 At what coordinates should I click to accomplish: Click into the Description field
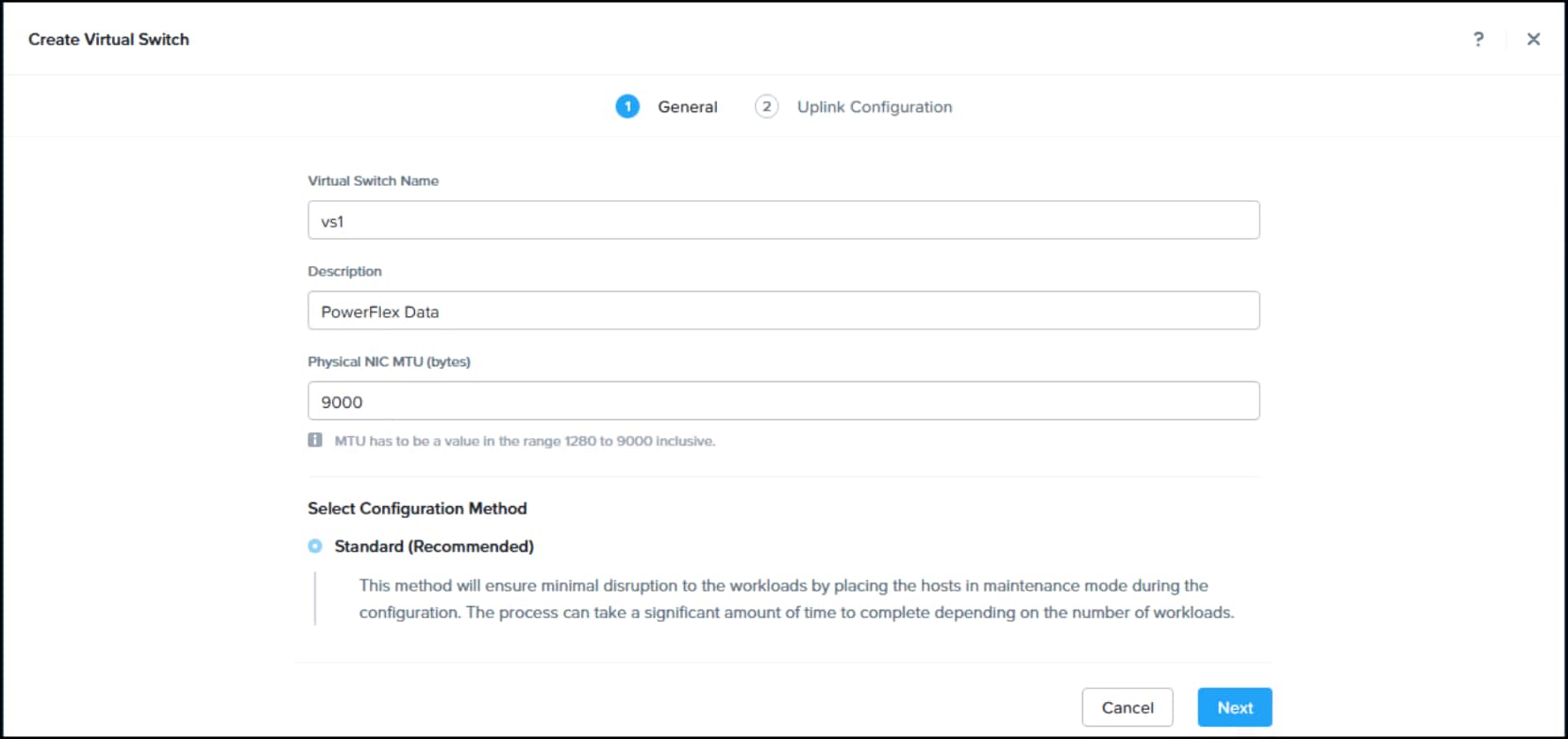(x=783, y=311)
